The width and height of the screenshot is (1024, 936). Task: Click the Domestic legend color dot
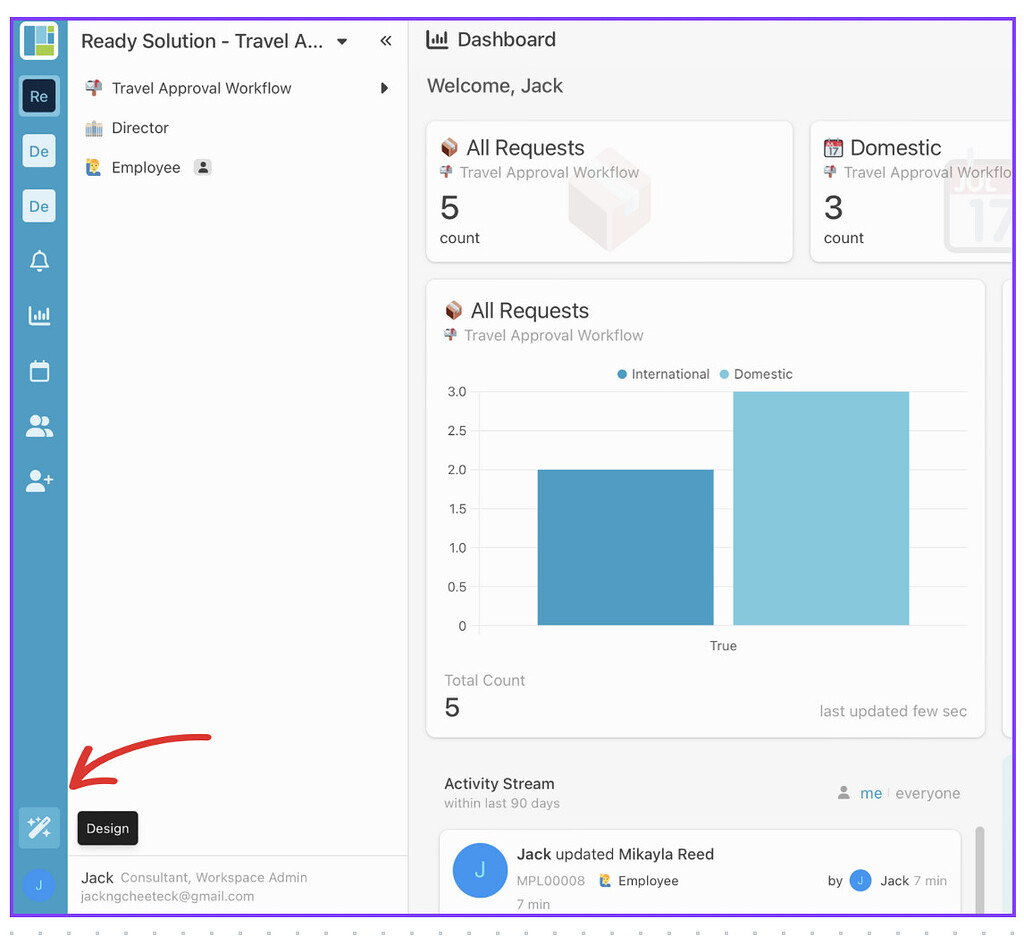(x=725, y=374)
